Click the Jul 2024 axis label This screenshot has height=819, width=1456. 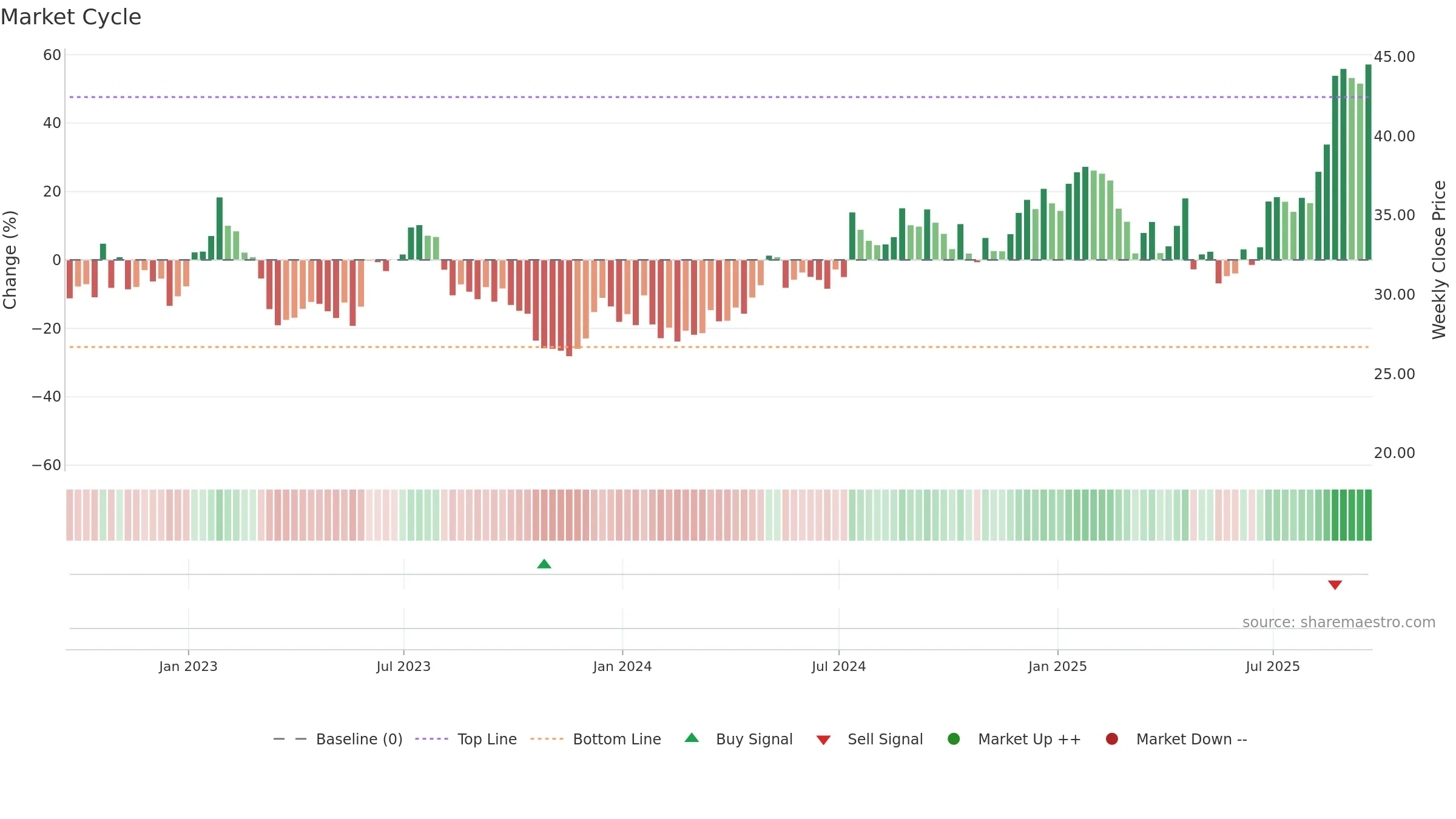(839, 667)
